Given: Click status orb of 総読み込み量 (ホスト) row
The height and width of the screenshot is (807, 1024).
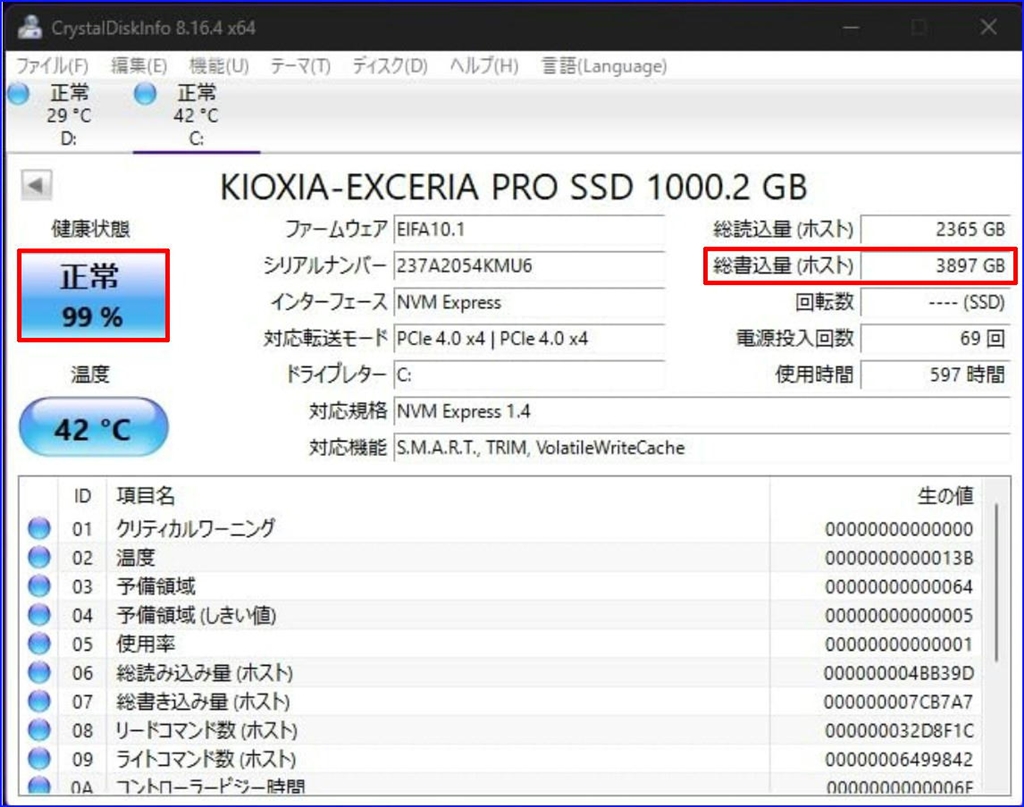Looking at the screenshot, I should (39, 672).
